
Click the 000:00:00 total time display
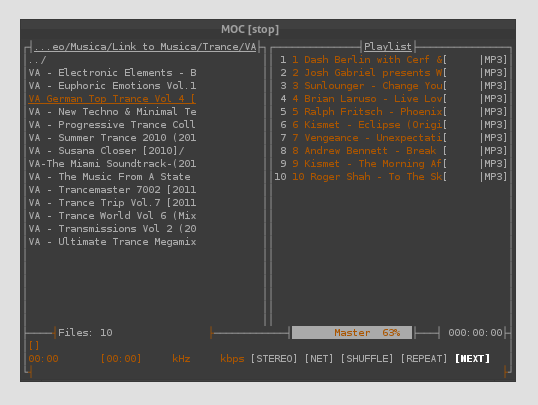(x=475, y=333)
